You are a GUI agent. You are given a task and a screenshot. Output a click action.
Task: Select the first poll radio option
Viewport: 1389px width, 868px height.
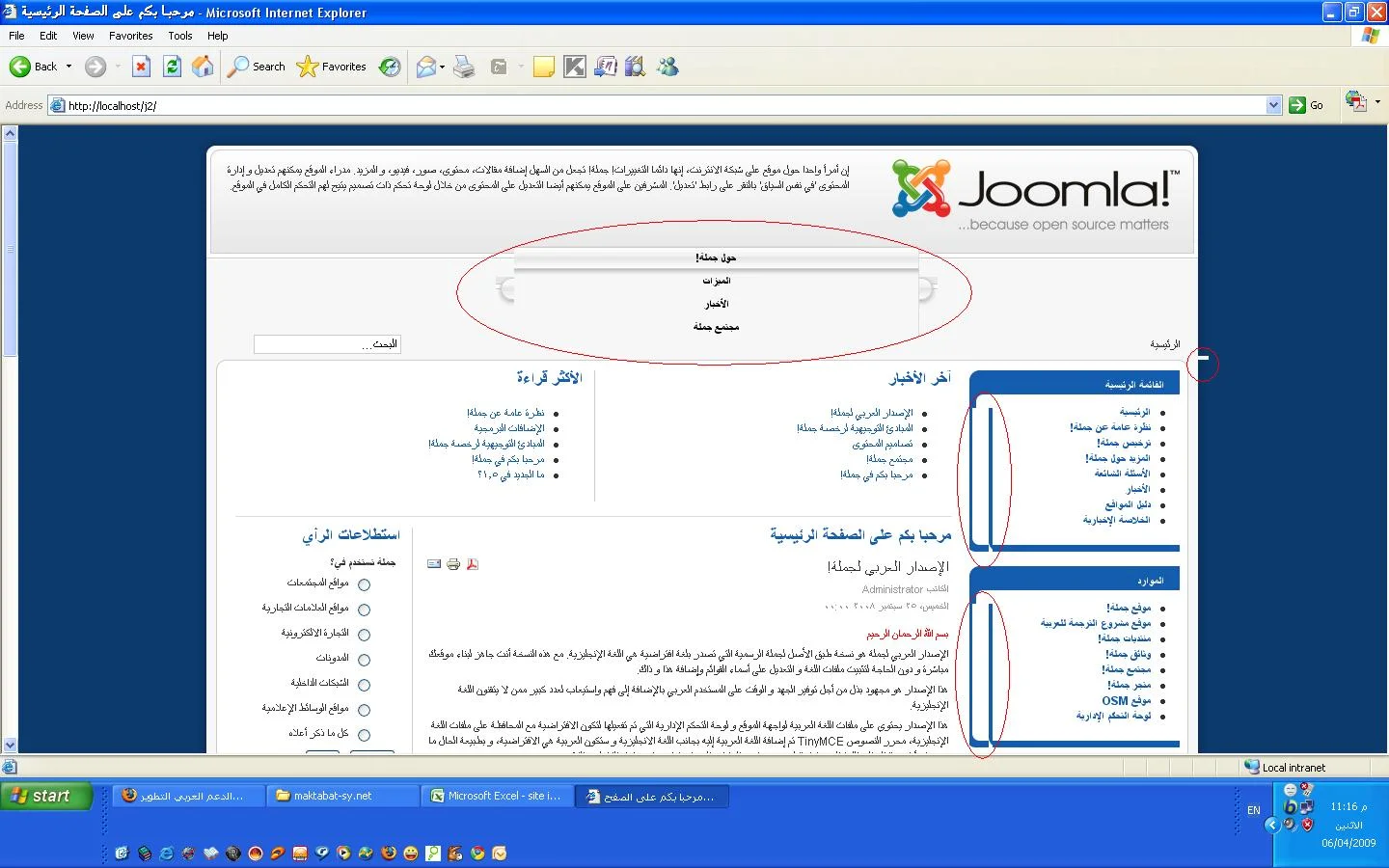coord(364,584)
